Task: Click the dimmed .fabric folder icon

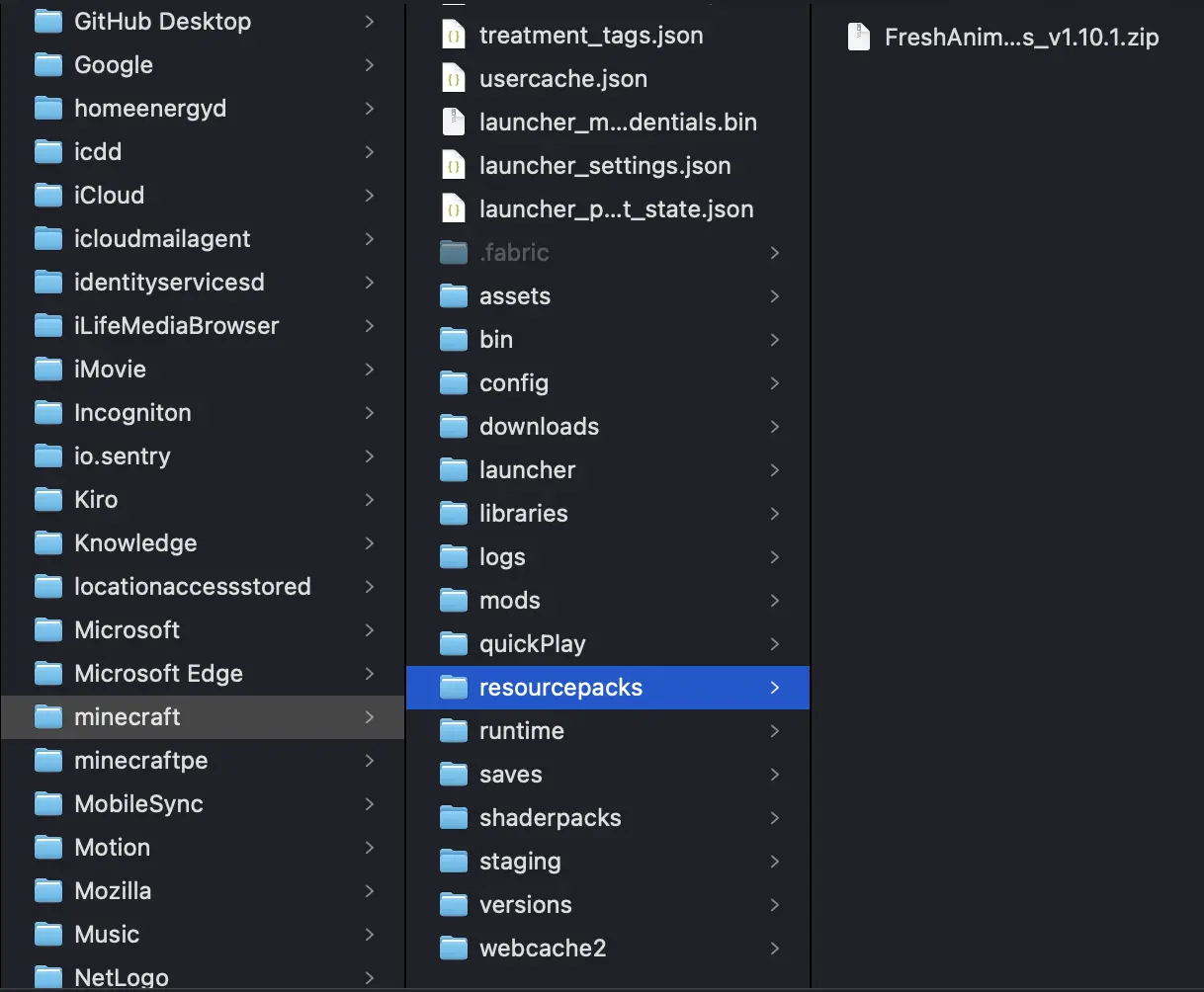Action: pyautogui.click(x=454, y=252)
